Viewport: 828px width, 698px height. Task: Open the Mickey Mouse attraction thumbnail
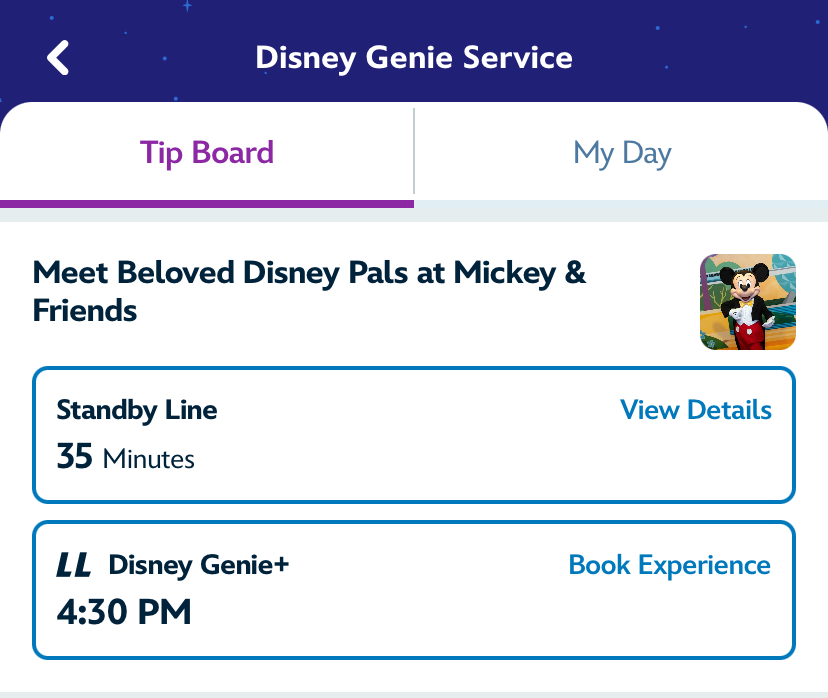click(747, 302)
